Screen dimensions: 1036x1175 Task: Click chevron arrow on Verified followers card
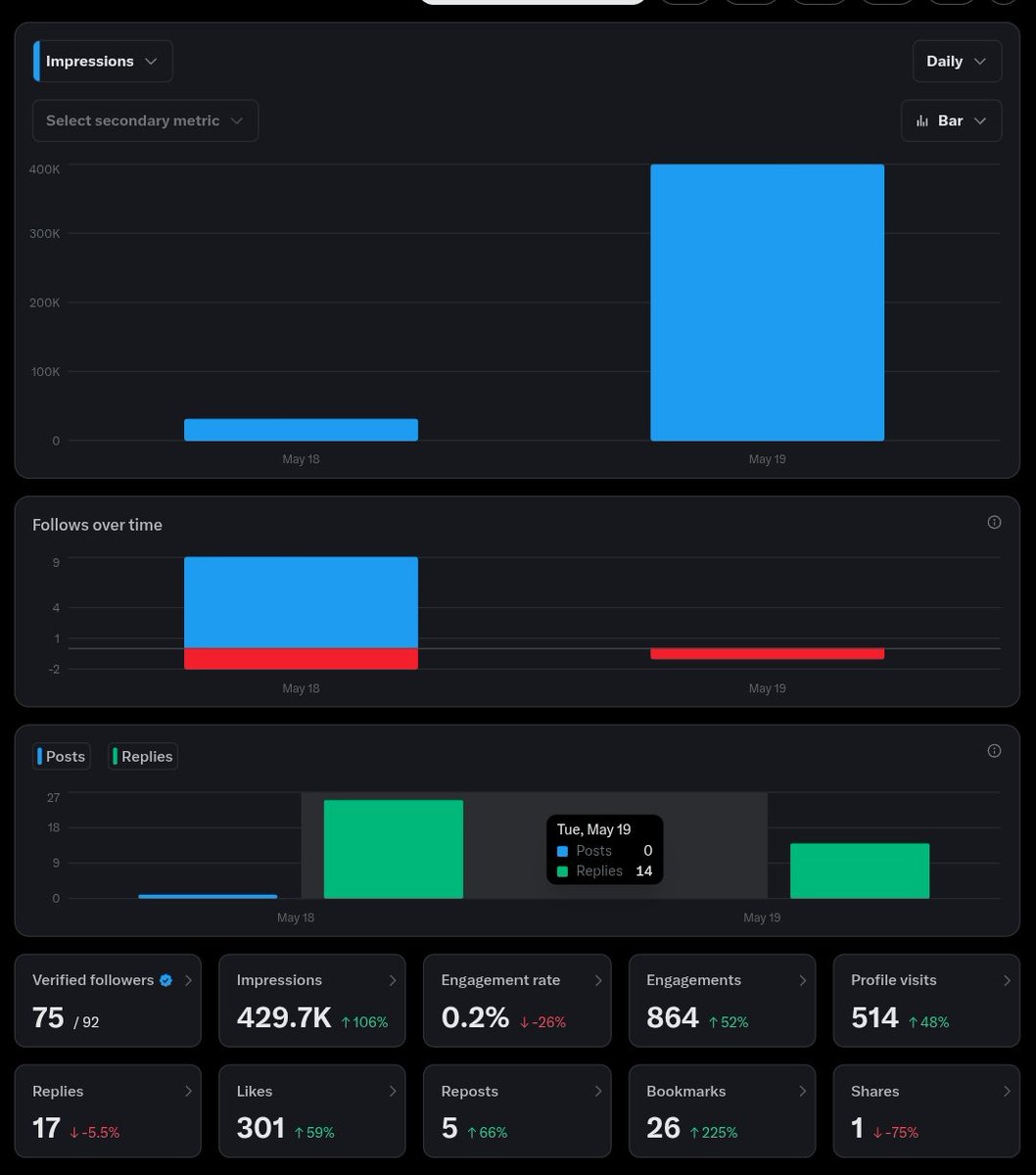tap(188, 980)
